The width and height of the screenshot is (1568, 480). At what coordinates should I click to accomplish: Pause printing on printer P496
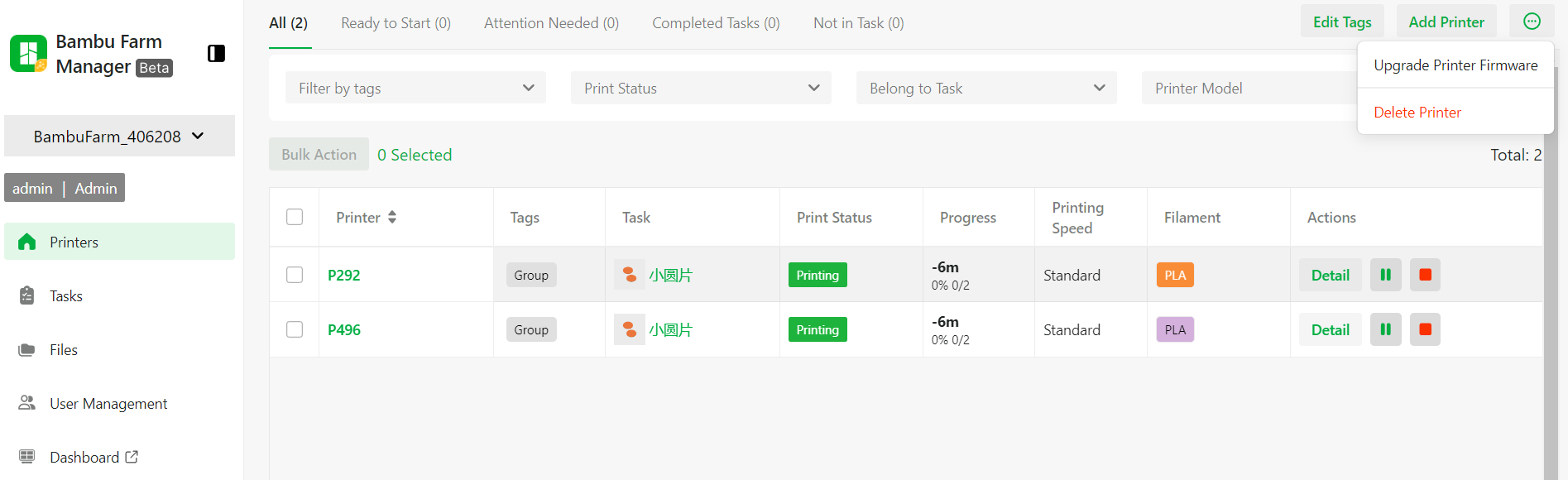(1385, 329)
